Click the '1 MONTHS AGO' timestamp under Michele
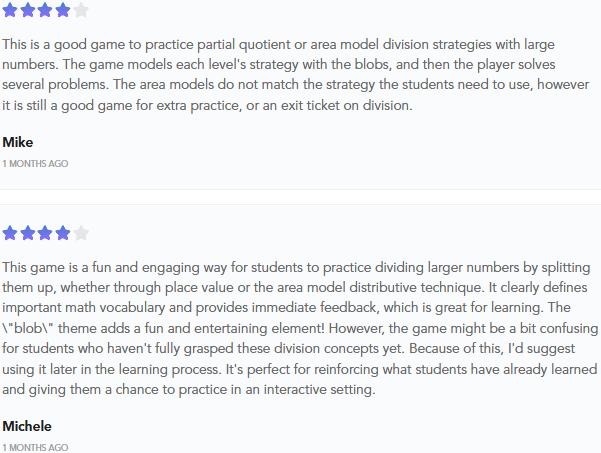The image size is (601, 453). pyautogui.click(x=35, y=448)
